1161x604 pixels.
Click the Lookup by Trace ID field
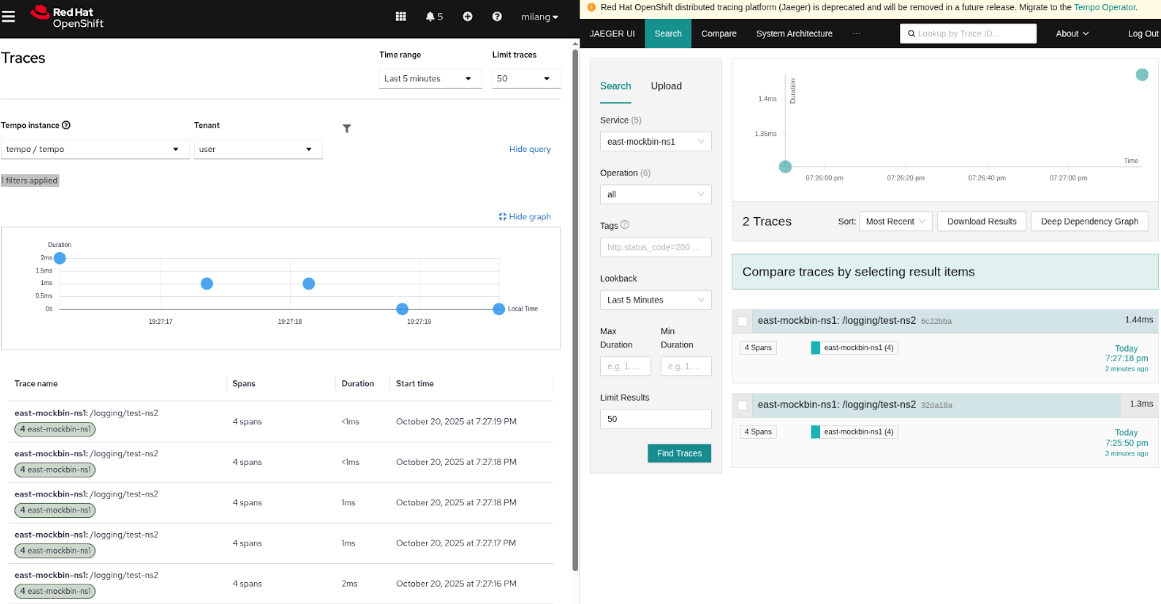click(970, 33)
